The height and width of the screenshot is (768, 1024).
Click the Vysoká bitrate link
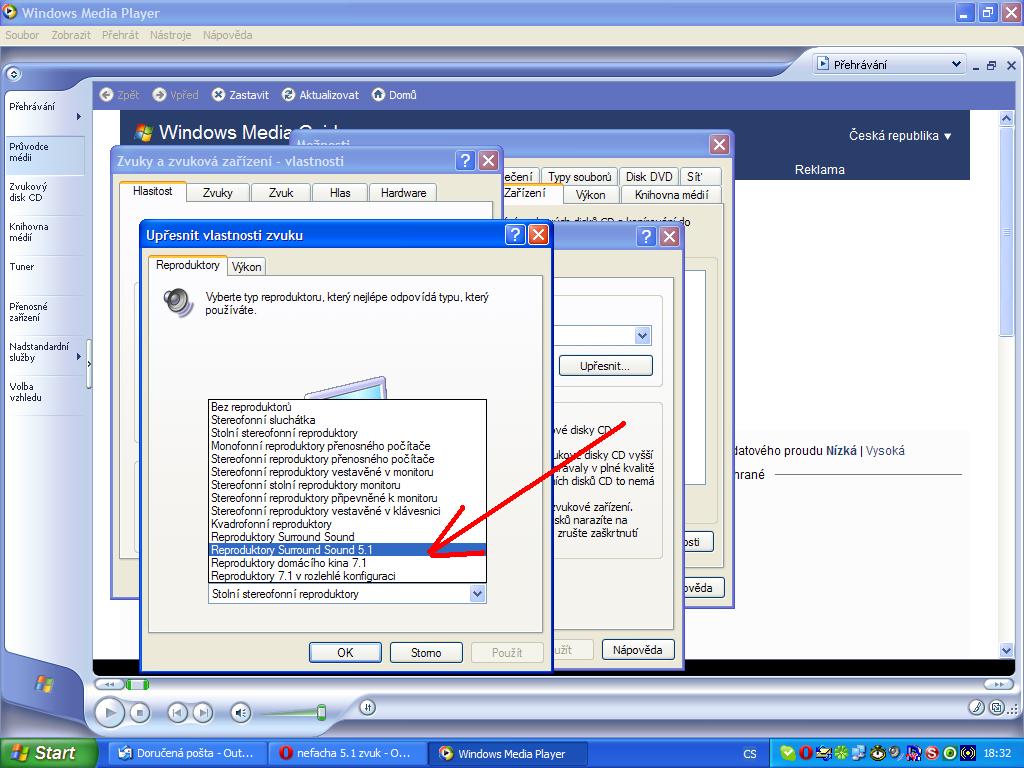(885, 451)
